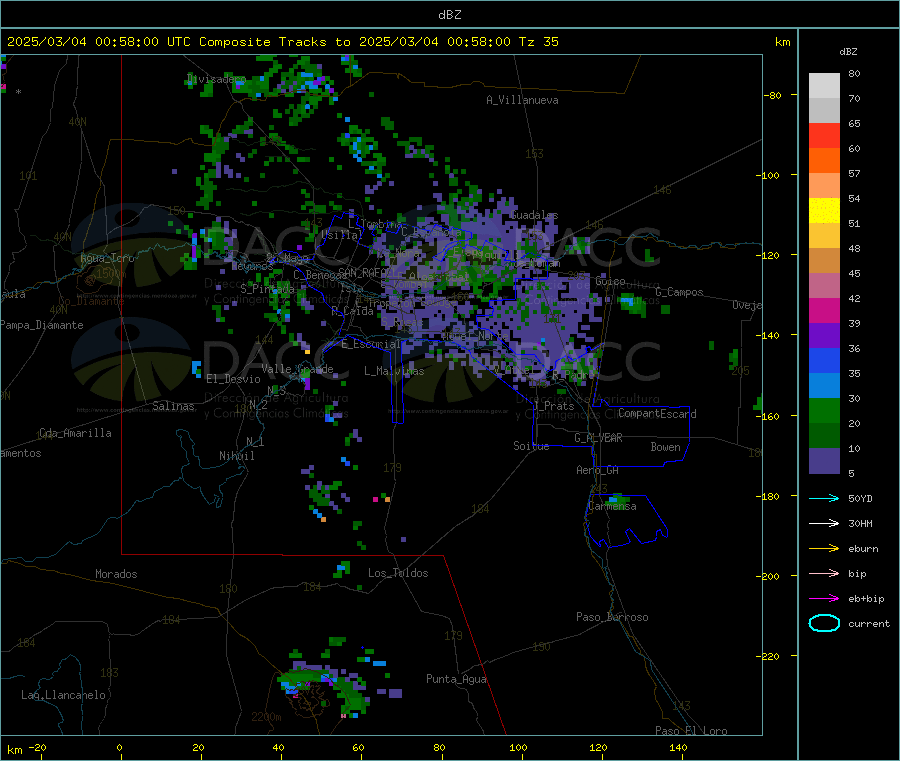Click the bip pink arrow legend icon
This screenshot has height=761, width=900.
pyautogui.click(x=824, y=573)
